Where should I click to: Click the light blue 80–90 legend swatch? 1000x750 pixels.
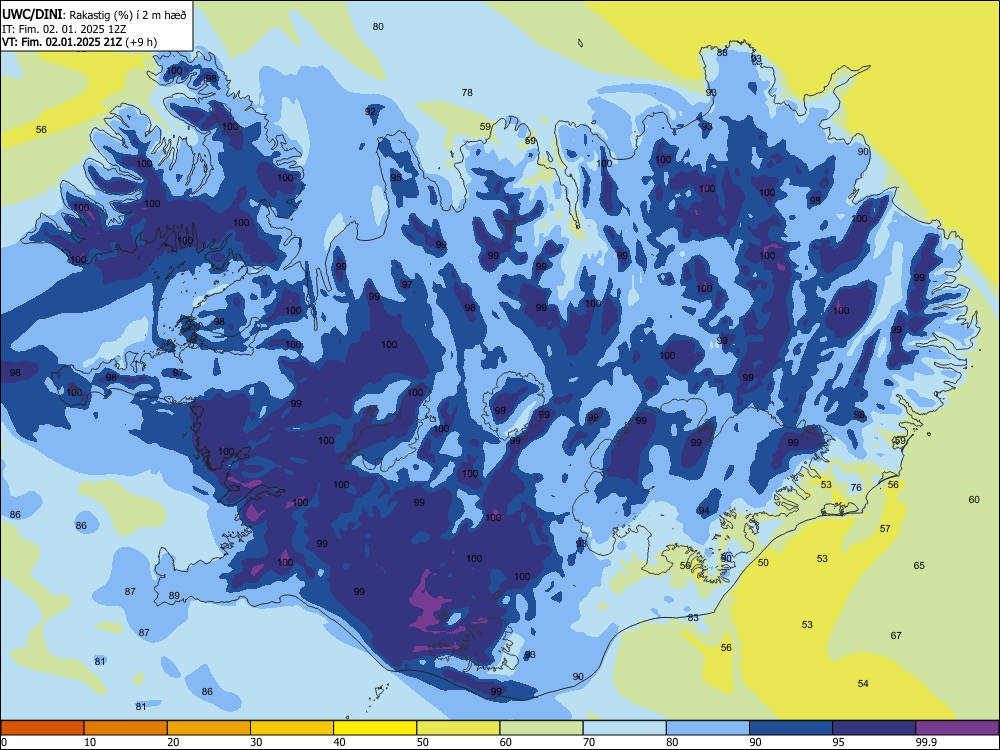click(708, 728)
